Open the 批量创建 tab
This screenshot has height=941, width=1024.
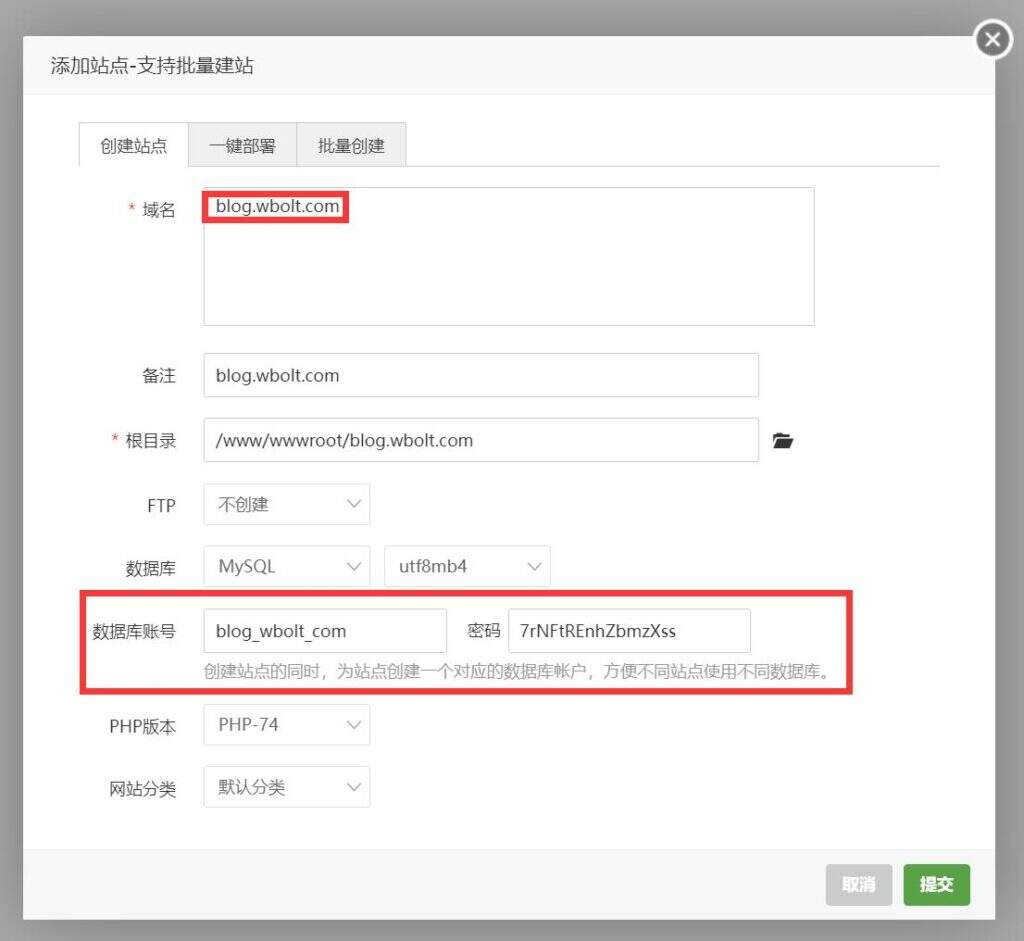pos(351,146)
